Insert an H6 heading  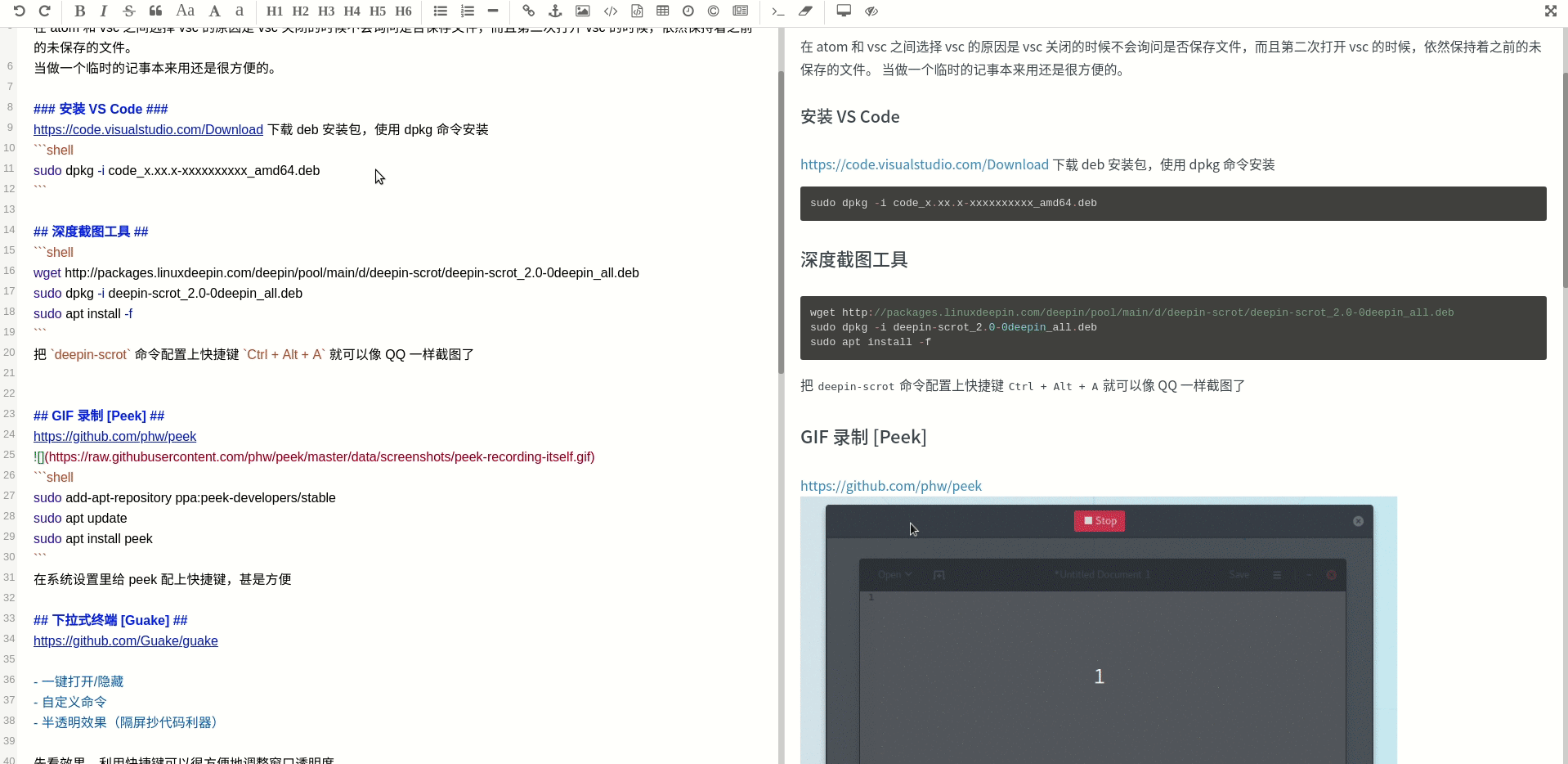point(404,11)
